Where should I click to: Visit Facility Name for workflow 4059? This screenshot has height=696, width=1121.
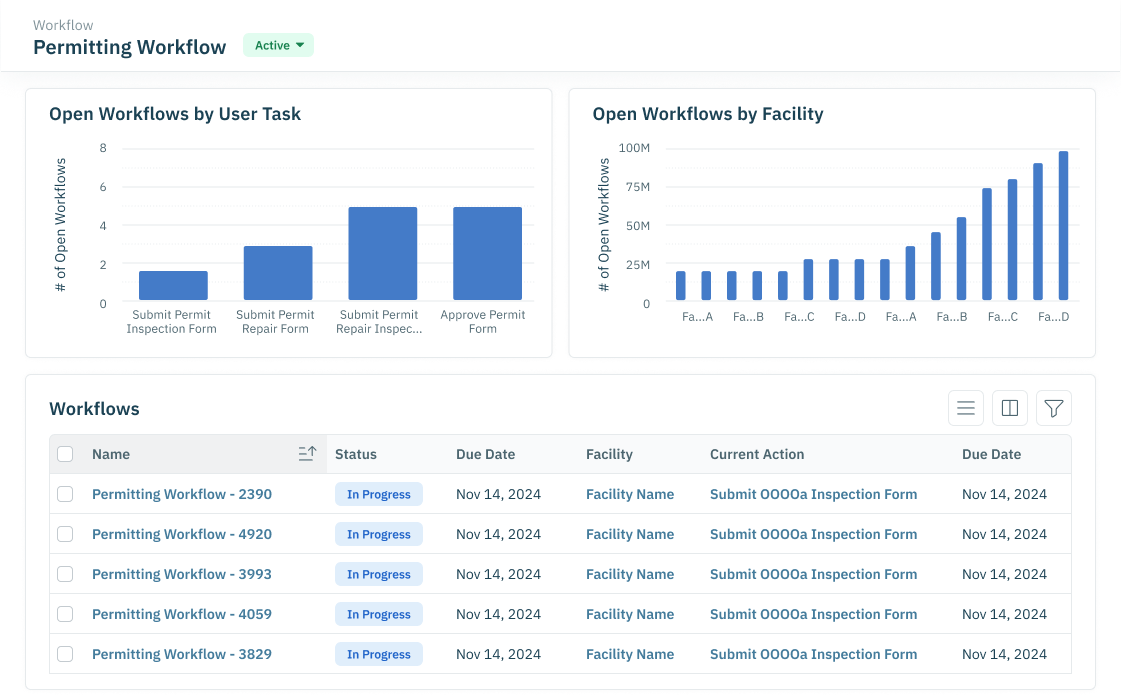[x=630, y=614]
